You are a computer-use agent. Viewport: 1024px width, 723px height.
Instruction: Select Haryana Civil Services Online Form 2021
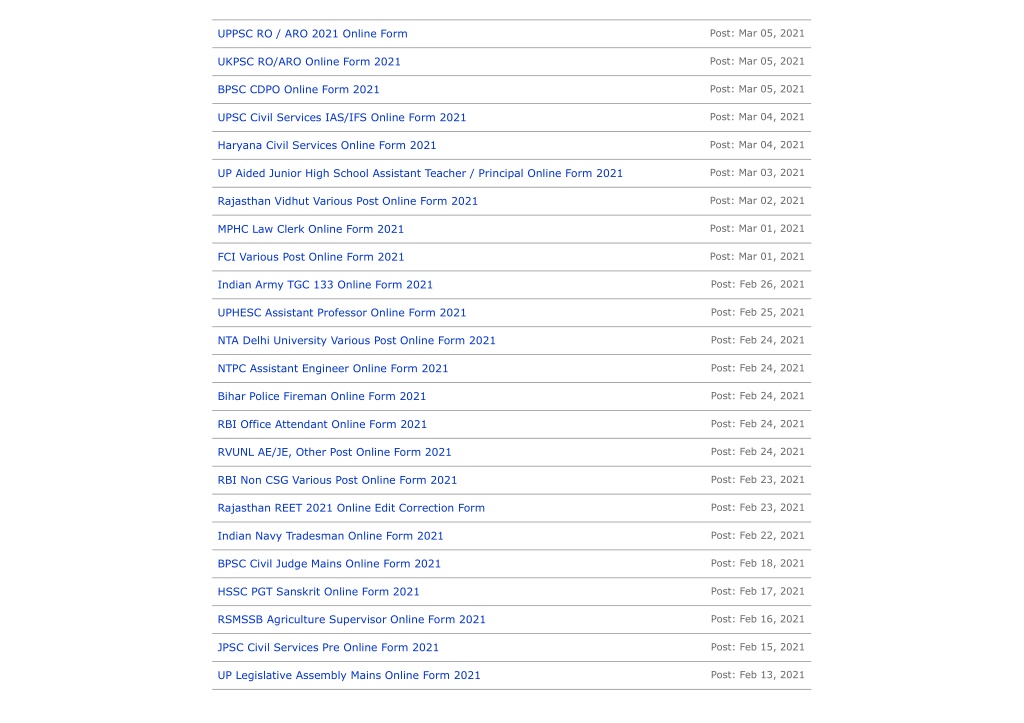tap(327, 146)
